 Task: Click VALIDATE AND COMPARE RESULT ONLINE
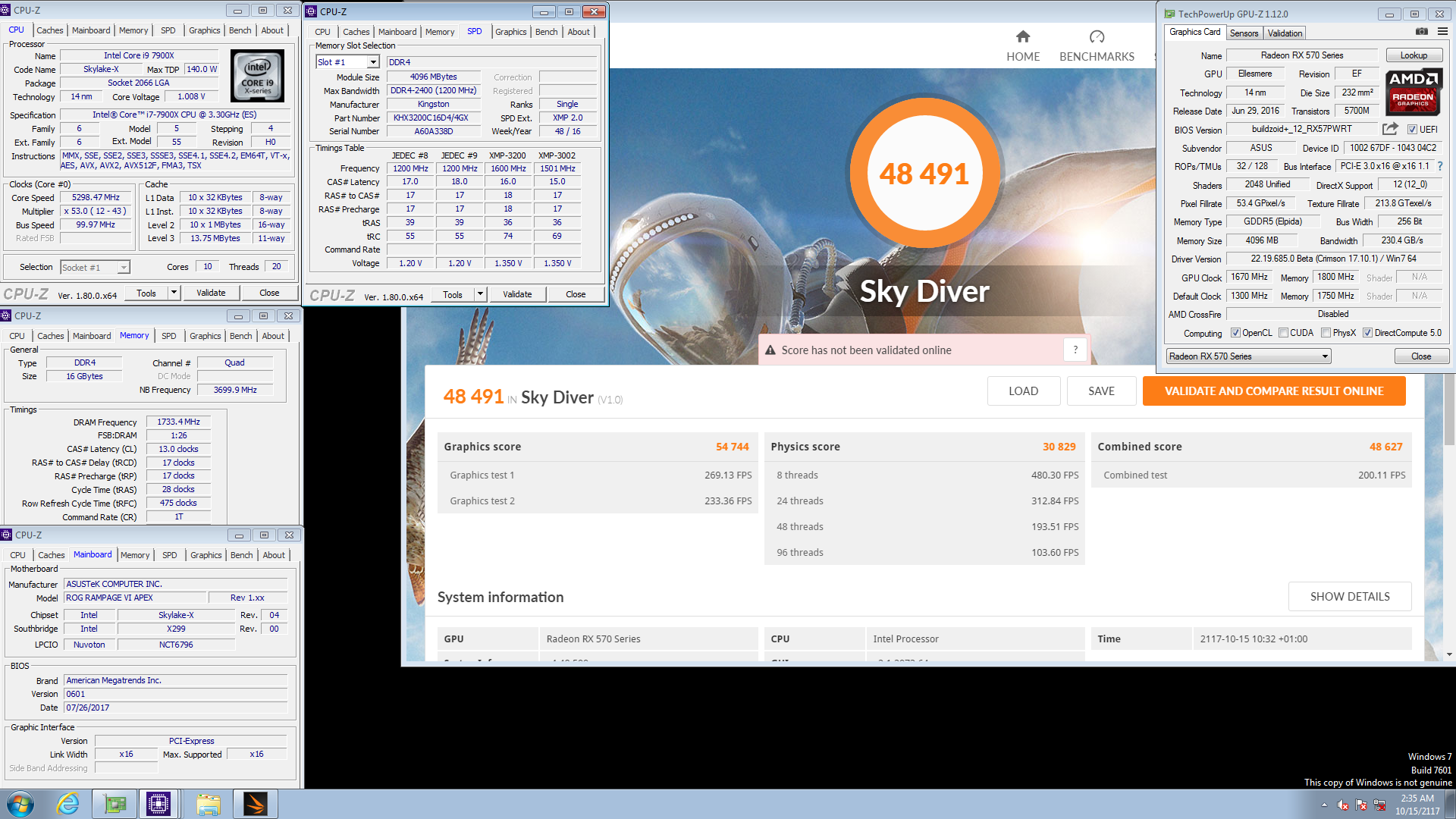1274,391
